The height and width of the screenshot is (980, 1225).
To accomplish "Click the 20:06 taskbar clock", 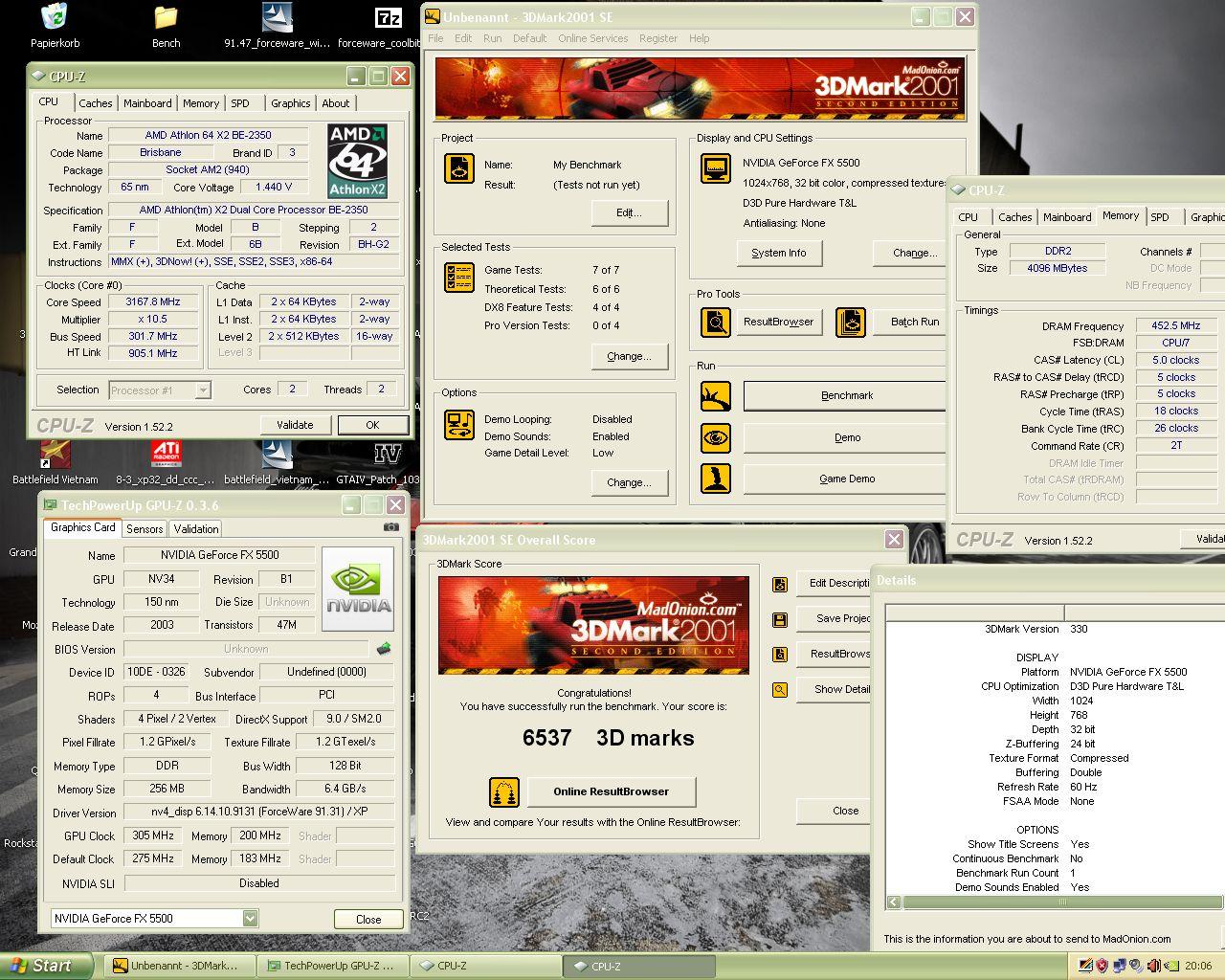I will [x=1197, y=966].
